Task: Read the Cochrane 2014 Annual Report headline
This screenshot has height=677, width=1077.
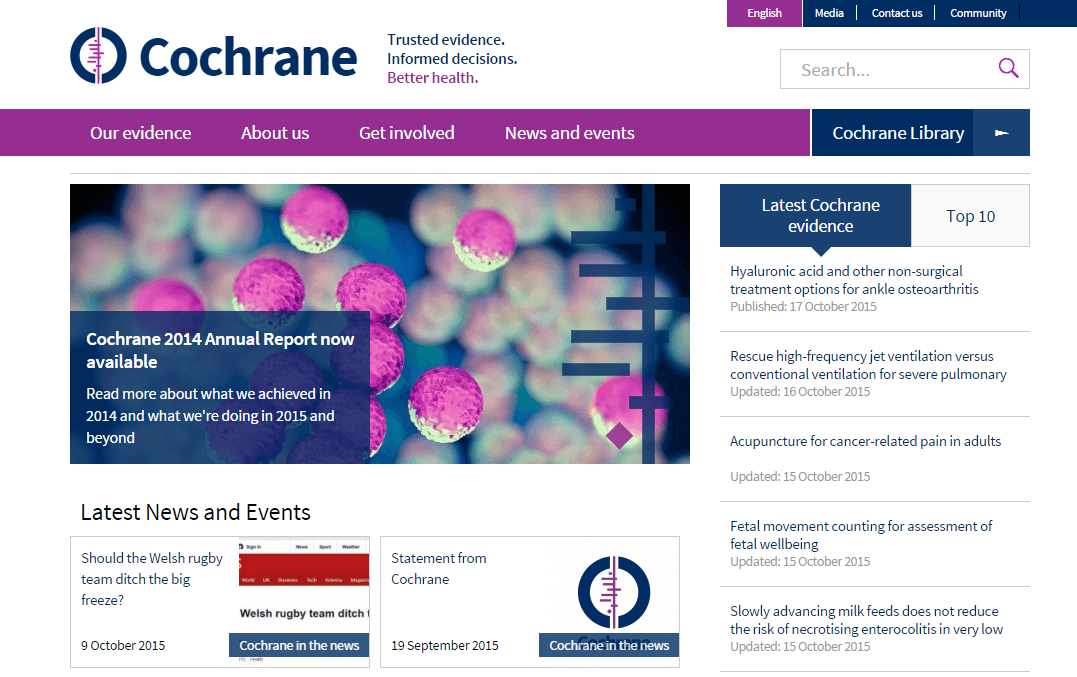Action: pos(220,350)
